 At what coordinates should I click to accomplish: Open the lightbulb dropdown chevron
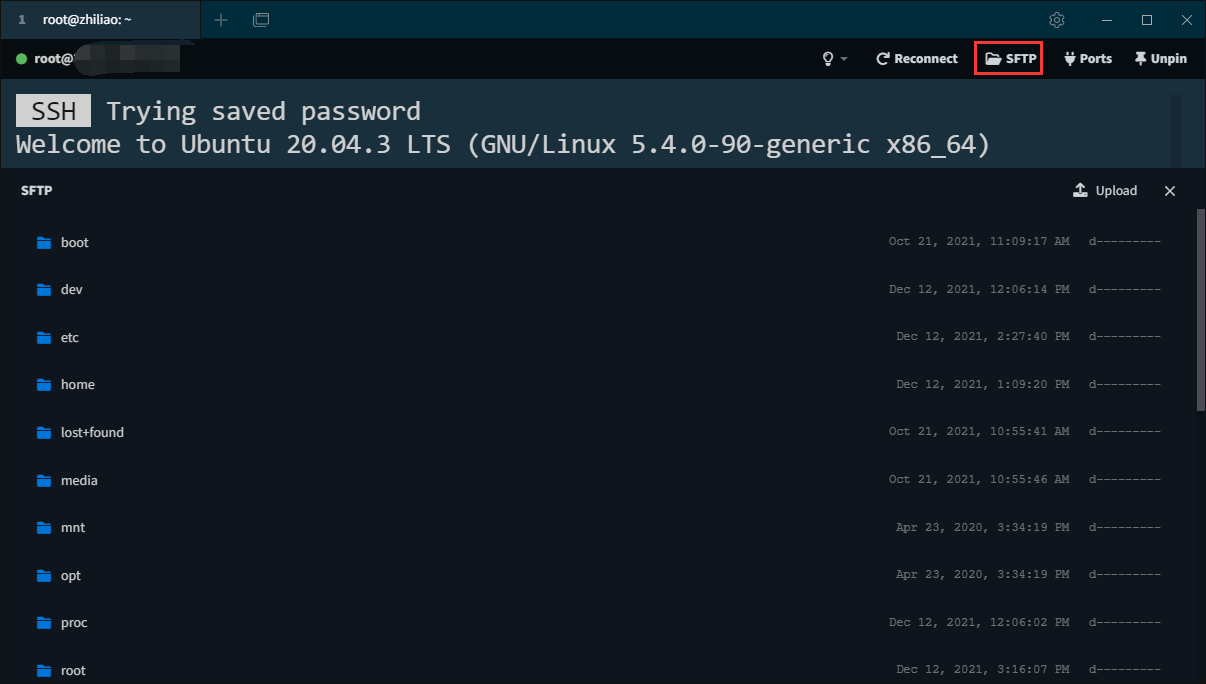(x=843, y=58)
